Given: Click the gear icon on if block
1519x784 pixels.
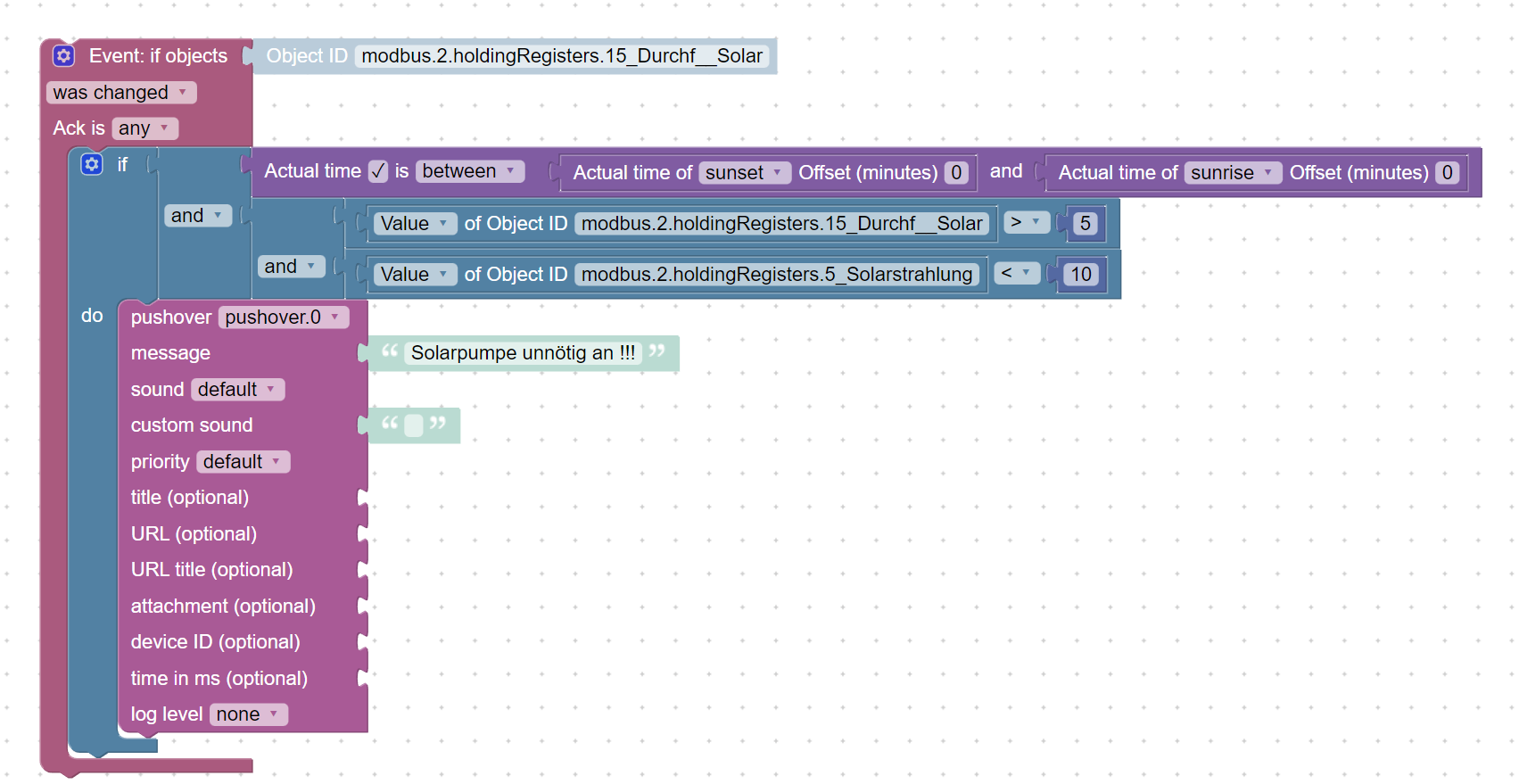Looking at the screenshot, I should point(92,164).
